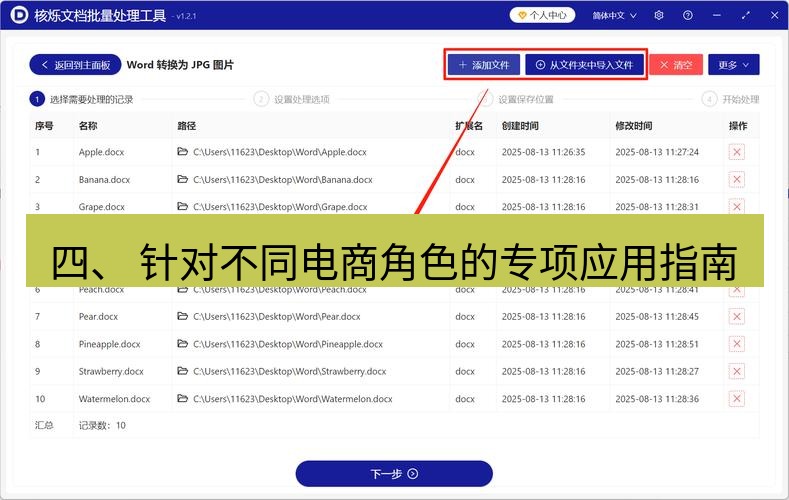Delete the Pear.docx row
Screen dimensions: 789x500
pyautogui.click(x=736, y=316)
